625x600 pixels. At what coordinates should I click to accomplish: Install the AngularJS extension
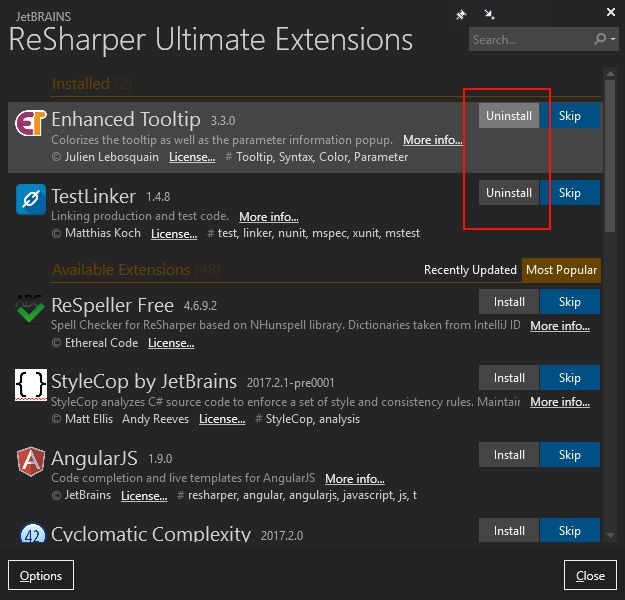click(x=509, y=454)
